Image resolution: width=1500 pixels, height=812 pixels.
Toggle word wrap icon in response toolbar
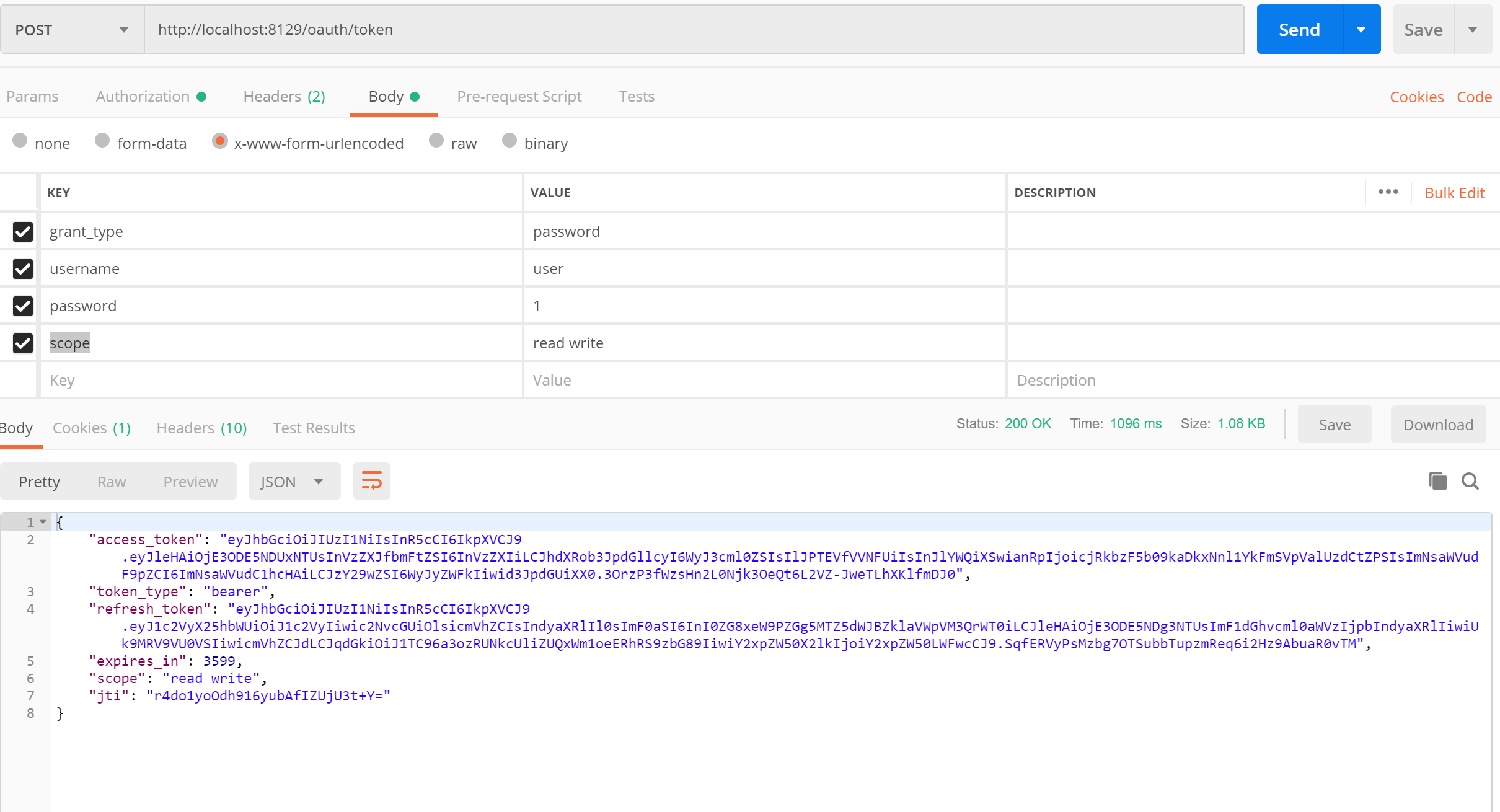pos(371,481)
